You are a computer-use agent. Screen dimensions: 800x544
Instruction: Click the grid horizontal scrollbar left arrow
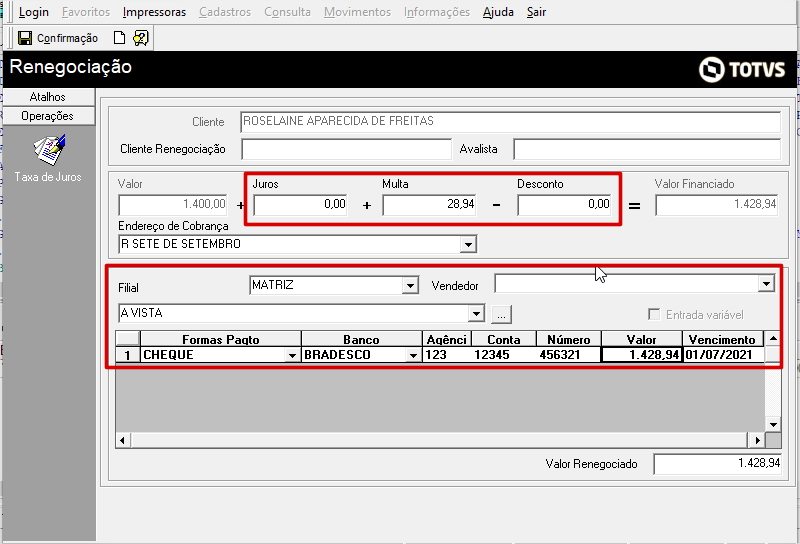click(x=122, y=440)
